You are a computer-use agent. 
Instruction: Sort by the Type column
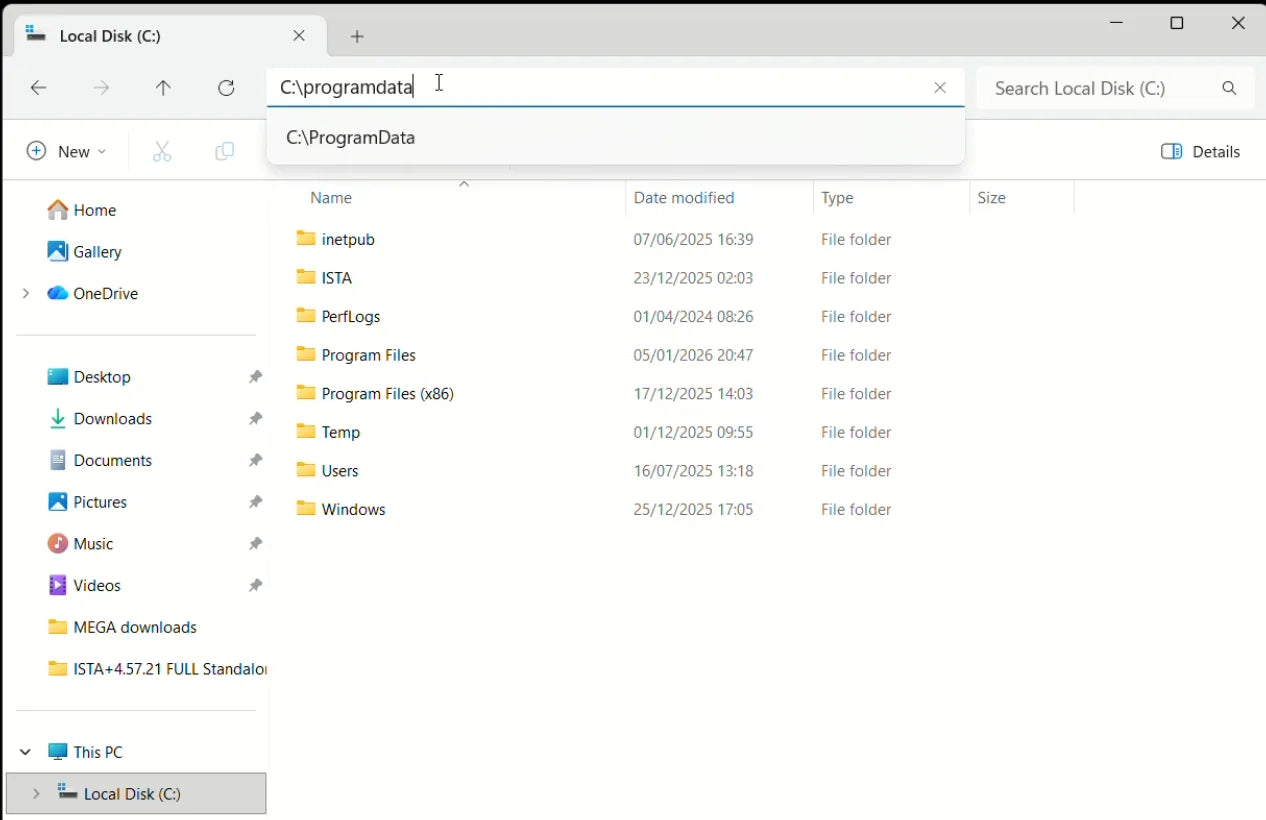coord(837,198)
